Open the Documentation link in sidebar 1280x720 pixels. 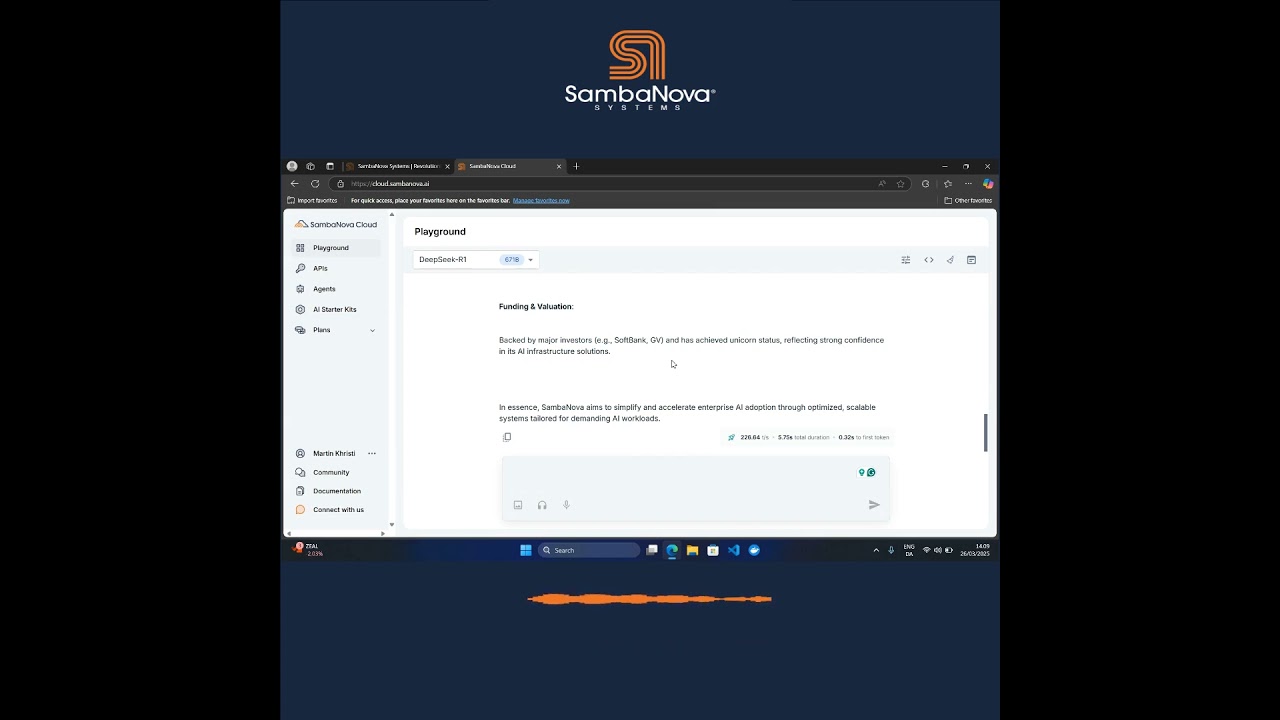click(328, 491)
